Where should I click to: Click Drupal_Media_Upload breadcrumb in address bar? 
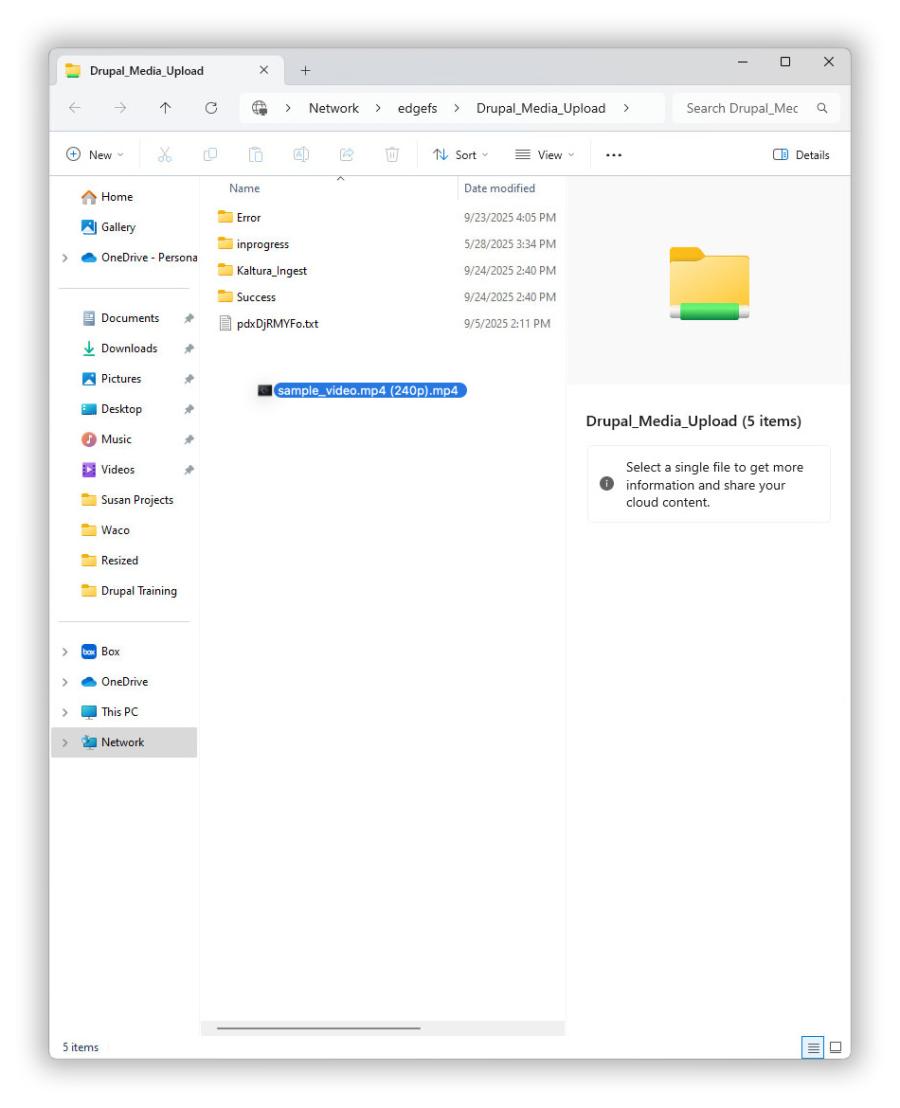(x=540, y=108)
